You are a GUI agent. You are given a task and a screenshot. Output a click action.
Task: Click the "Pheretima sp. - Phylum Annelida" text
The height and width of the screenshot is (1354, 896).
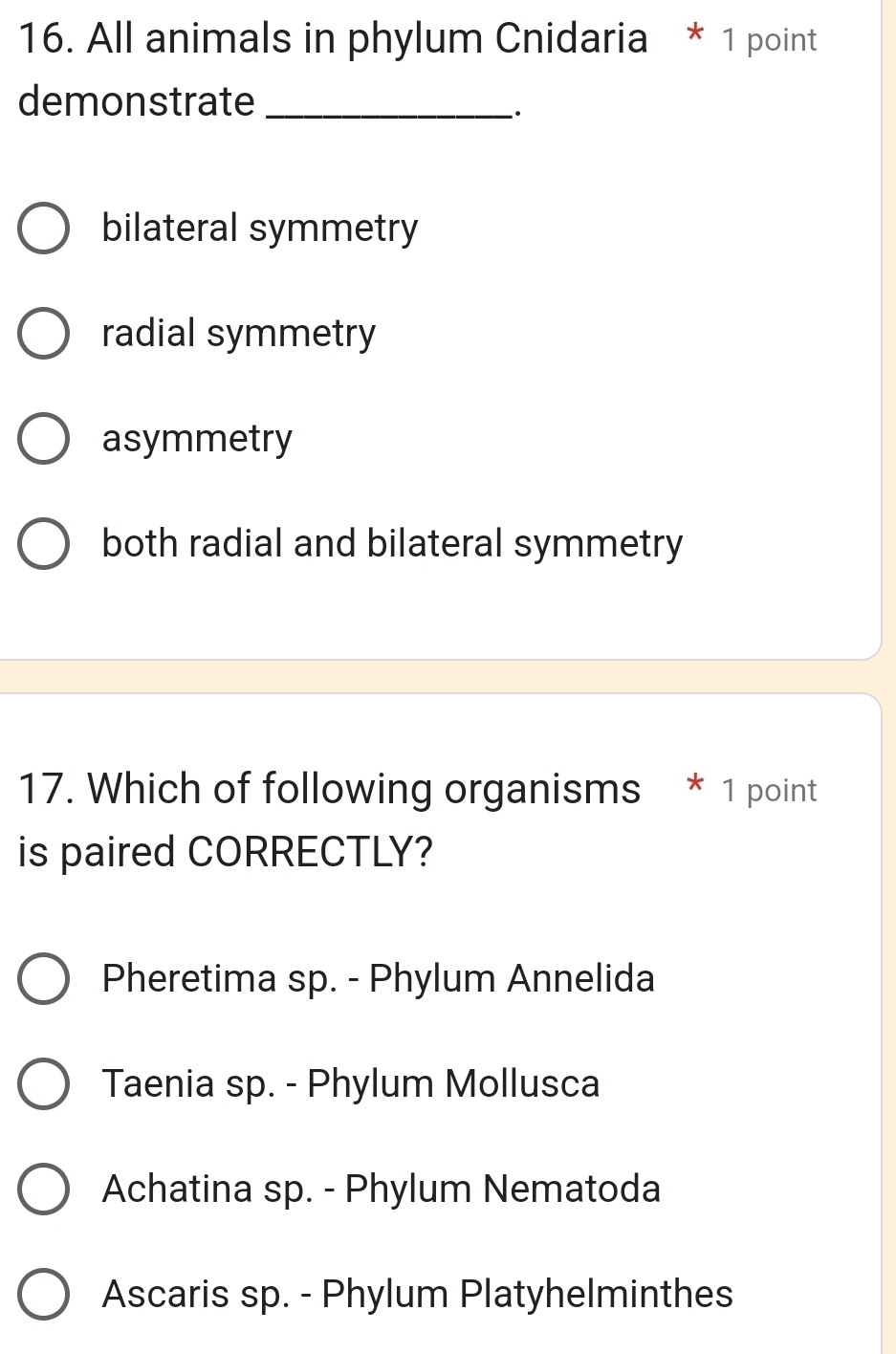tap(379, 979)
